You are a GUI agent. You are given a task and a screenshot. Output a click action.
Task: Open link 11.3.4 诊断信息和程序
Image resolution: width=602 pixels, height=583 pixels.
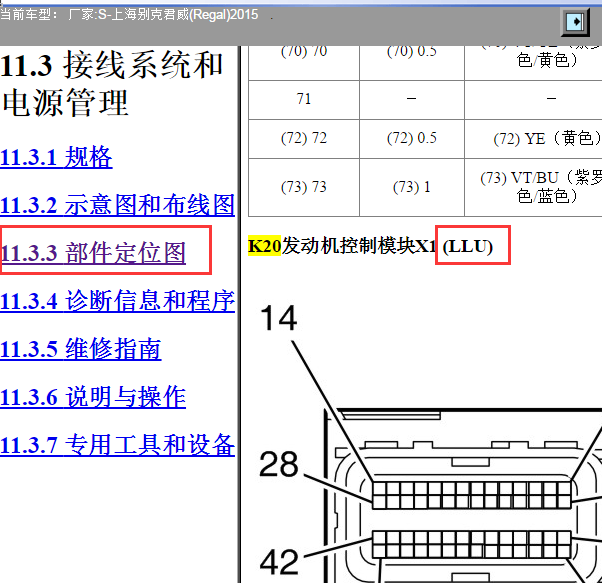(117, 301)
